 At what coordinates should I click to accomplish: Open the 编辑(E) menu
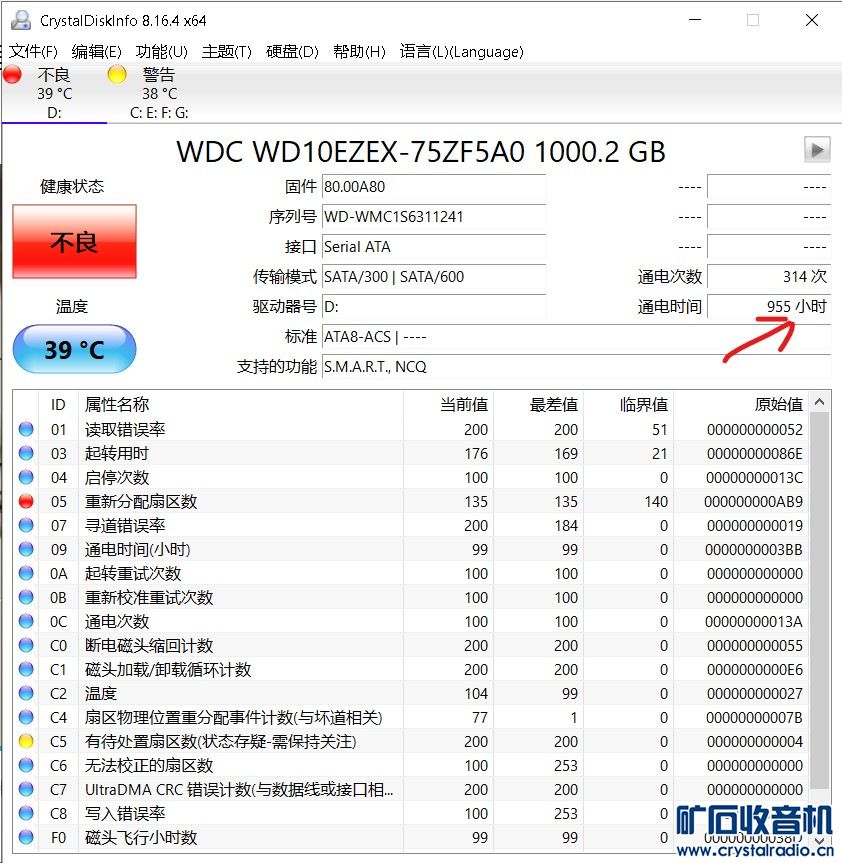pyautogui.click(x=96, y=52)
